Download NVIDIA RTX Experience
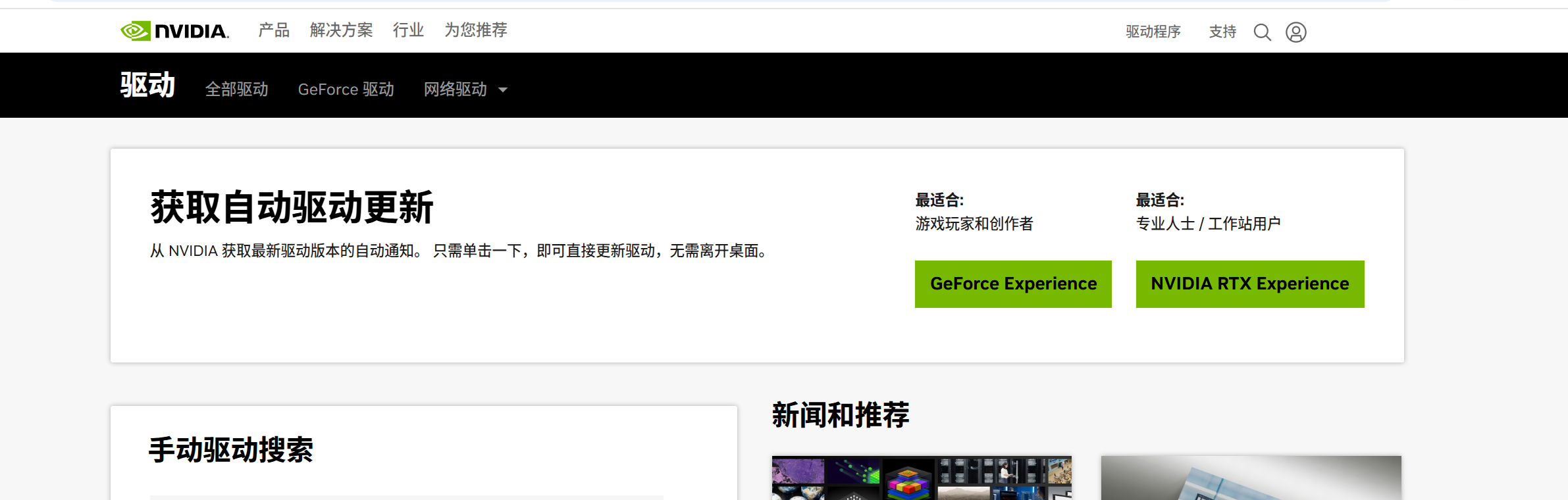1568x500 pixels. pos(1250,284)
